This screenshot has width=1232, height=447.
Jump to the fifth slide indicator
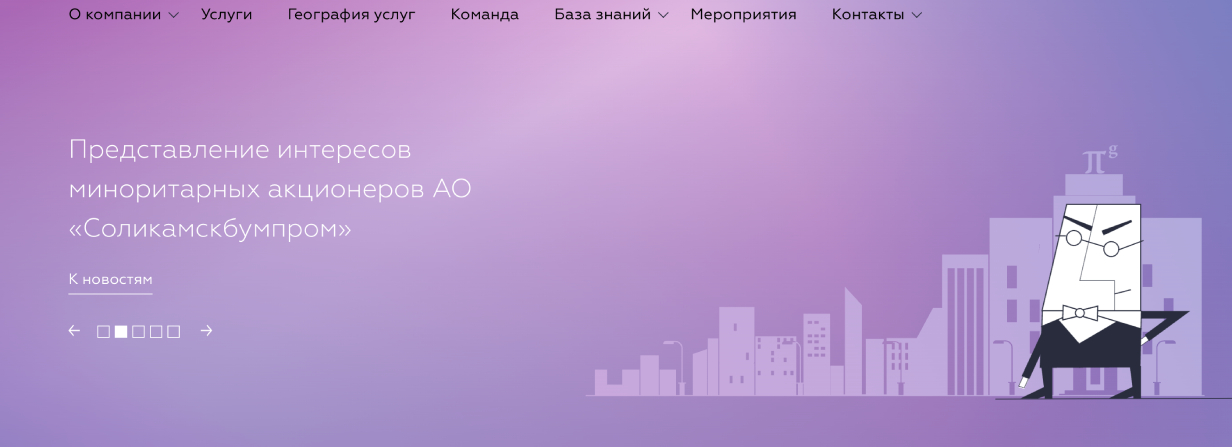[x=174, y=332]
